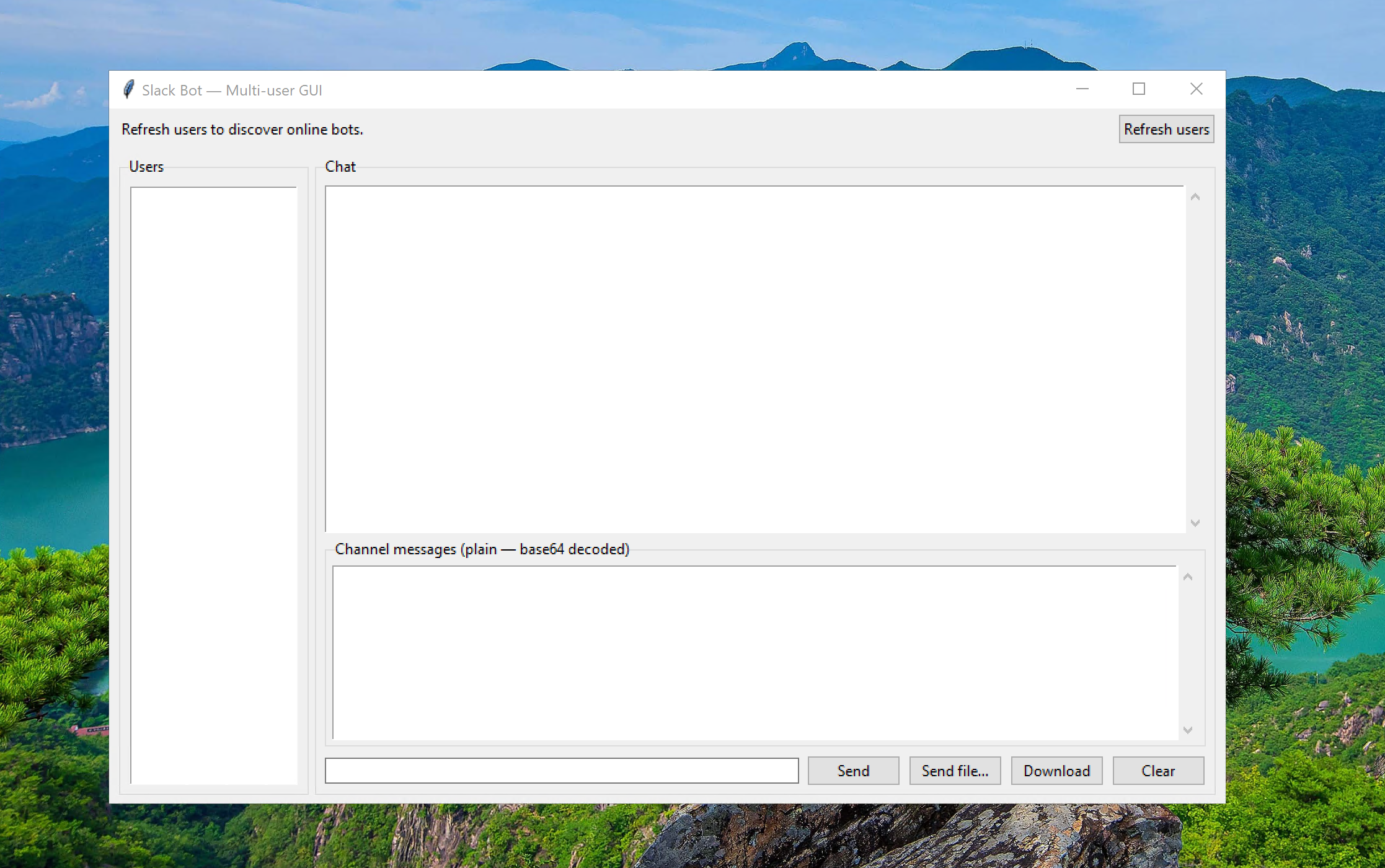Viewport: 1385px width, 868px height.
Task: Click the Channel messages scrollbar track
Action: 1187,653
